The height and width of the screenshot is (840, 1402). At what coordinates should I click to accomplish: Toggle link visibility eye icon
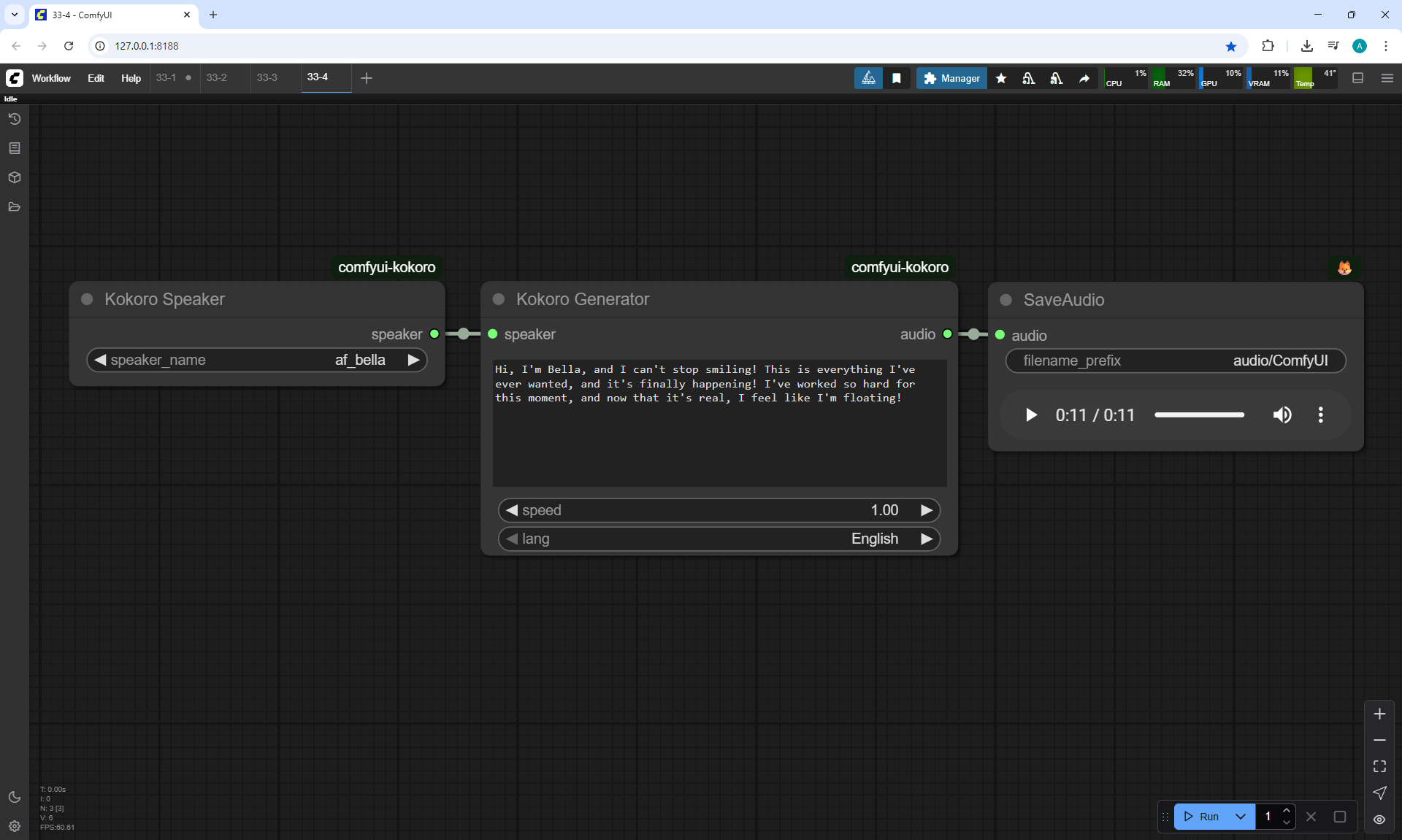[1379, 819]
